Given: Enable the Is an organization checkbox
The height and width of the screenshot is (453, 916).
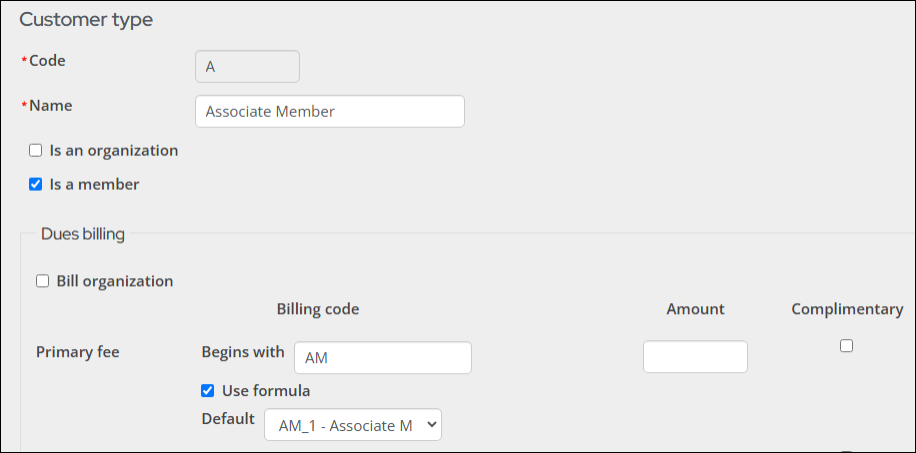Looking at the screenshot, I should coord(36,151).
